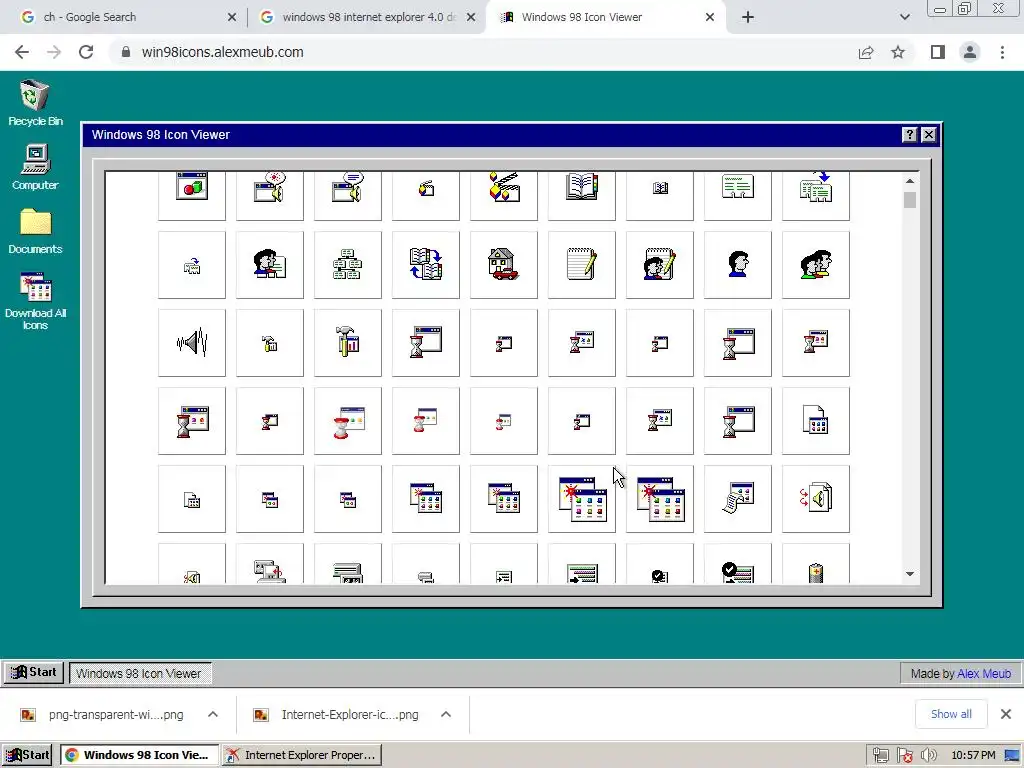The image size is (1024, 768).
Task: Select the two users heads icon
Action: (816, 264)
